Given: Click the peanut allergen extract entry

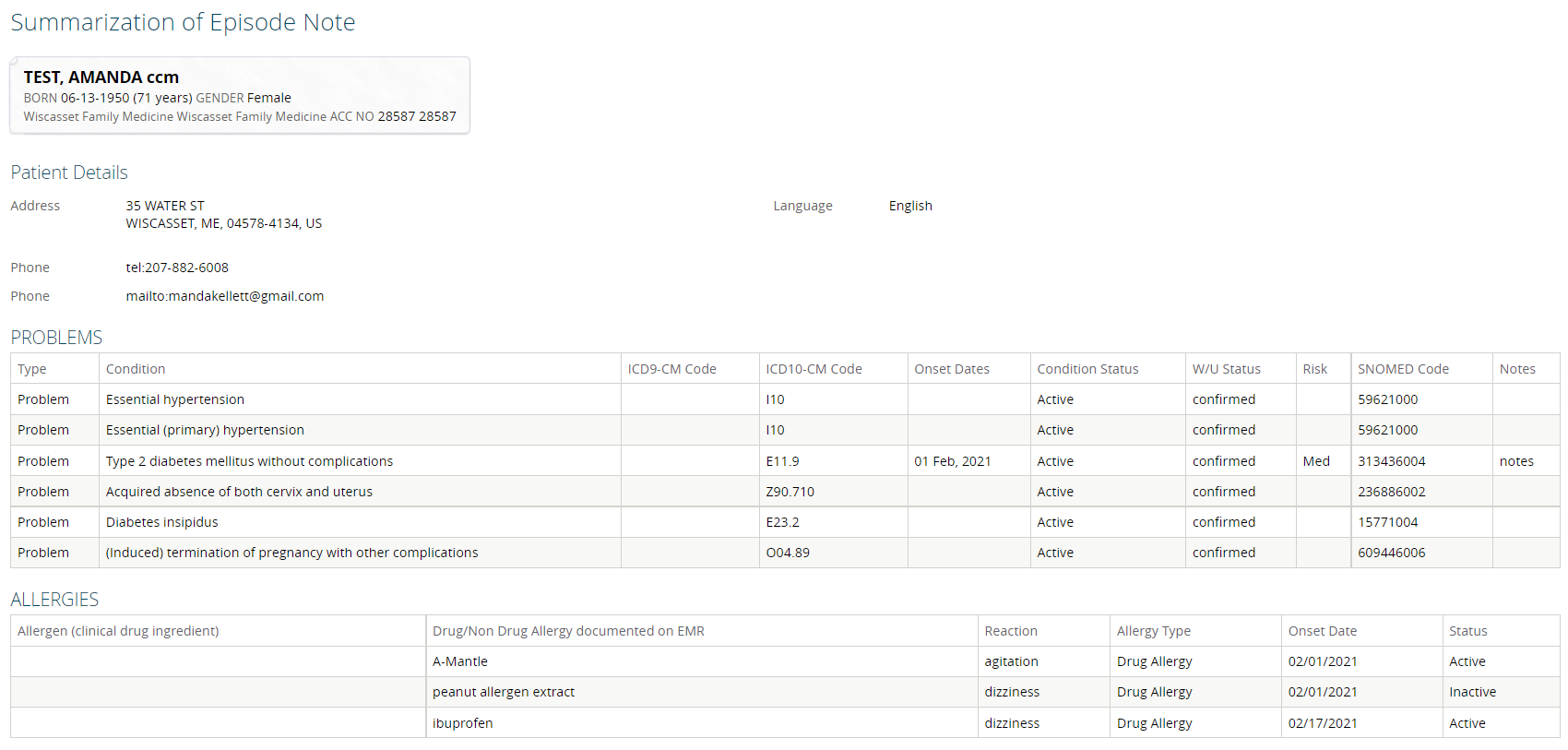Looking at the screenshot, I should coord(504,692).
